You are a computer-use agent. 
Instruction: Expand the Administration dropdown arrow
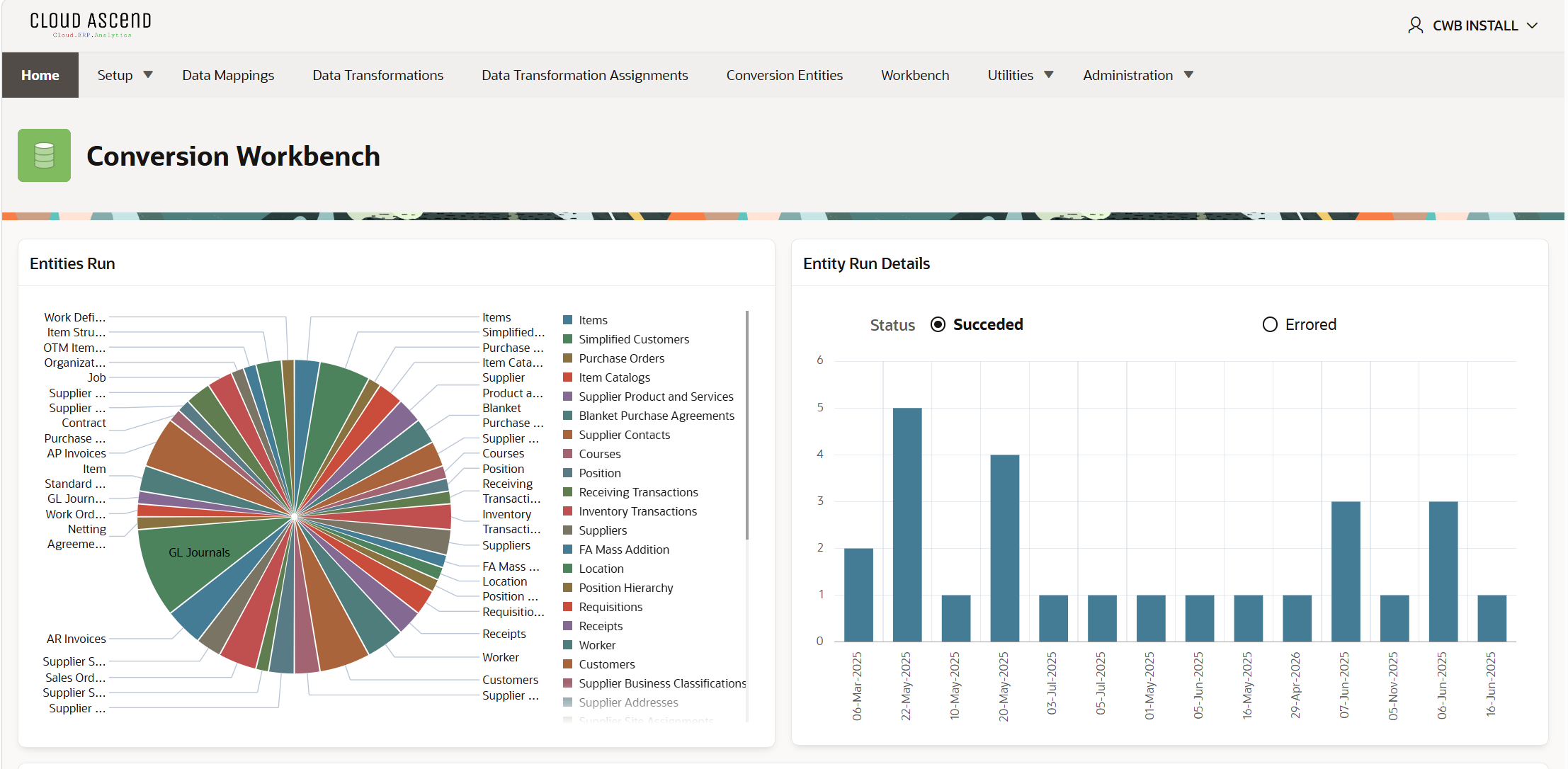pos(1188,74)
